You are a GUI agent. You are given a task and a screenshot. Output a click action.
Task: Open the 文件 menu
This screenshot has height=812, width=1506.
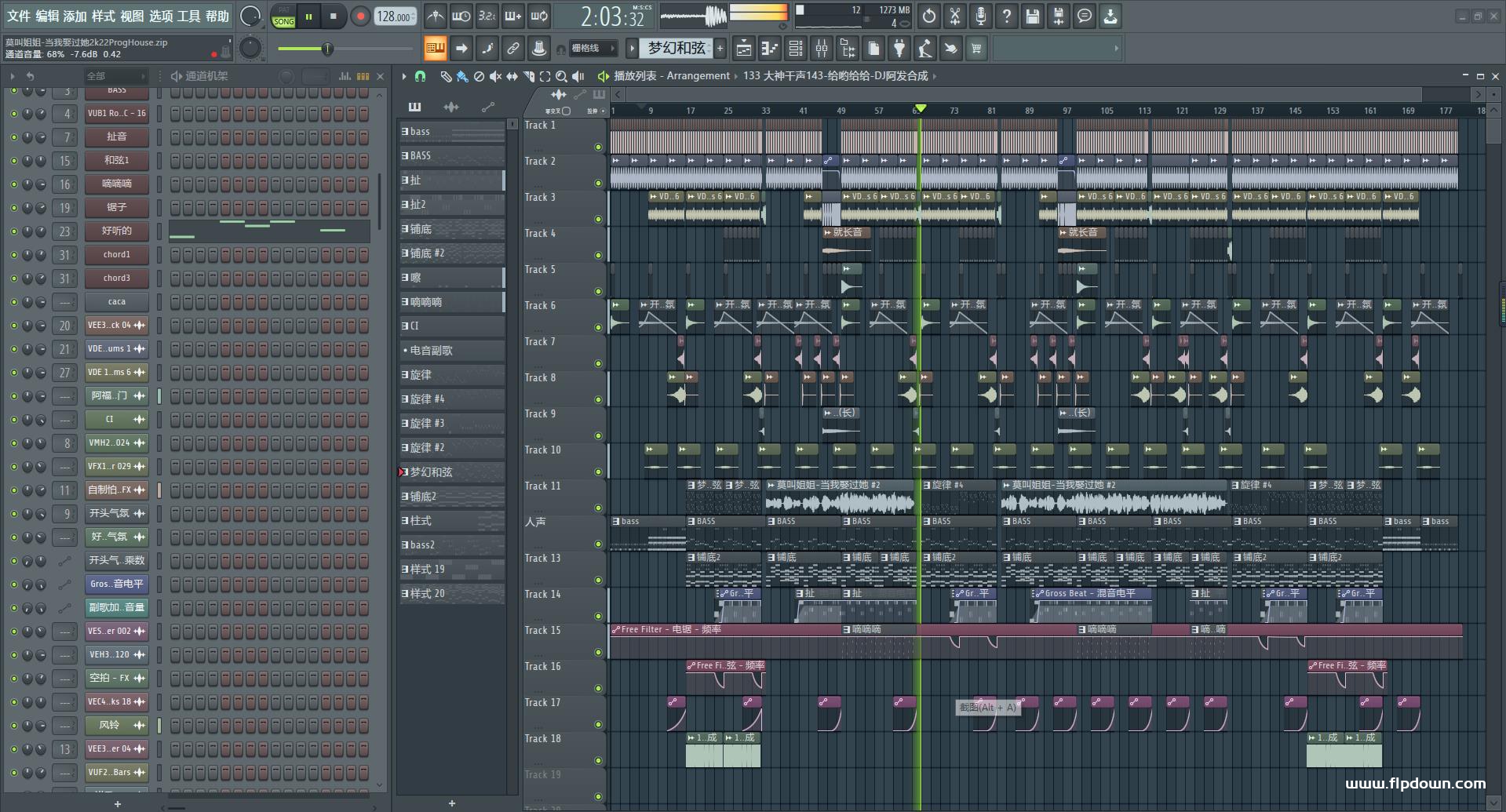(x=19, y=16)
